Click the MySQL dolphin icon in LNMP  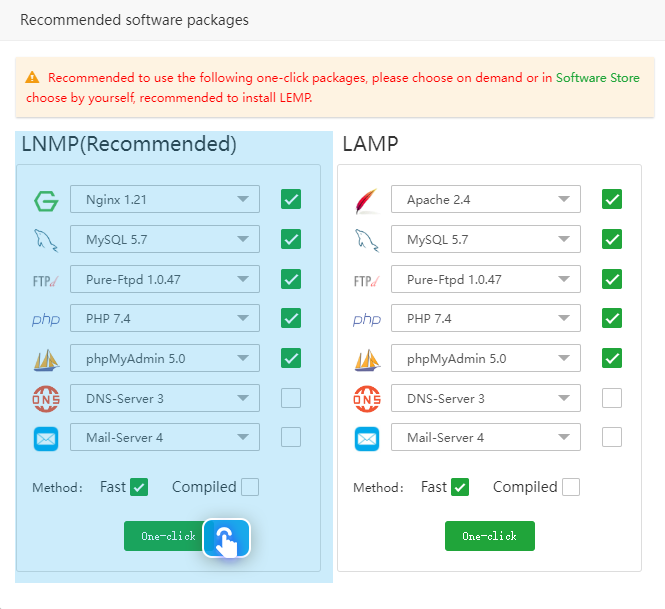pyautogui.click(x=46, y=240)
